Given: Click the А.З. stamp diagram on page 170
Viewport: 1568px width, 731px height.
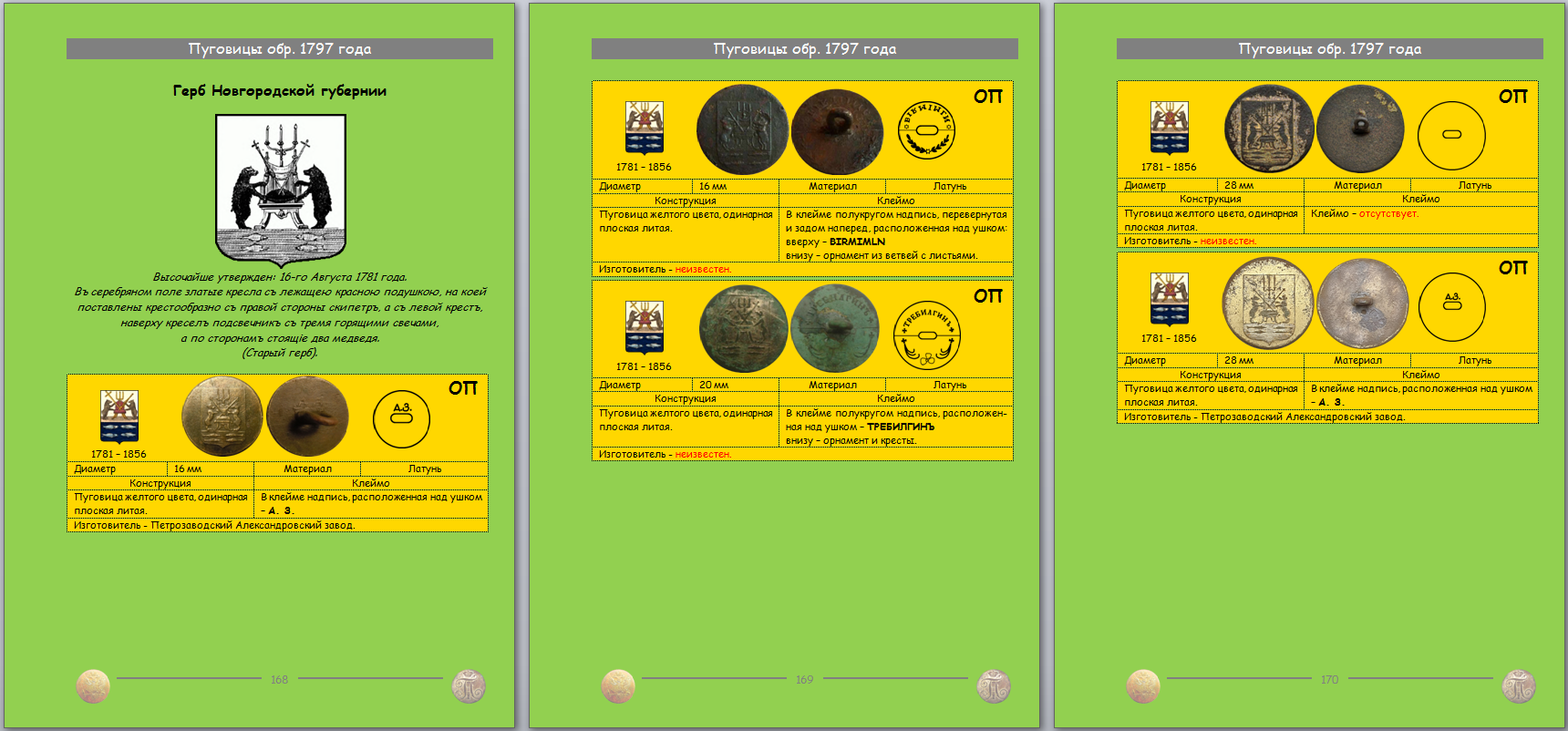Looking at the screenshot, I should point(1451,305).
